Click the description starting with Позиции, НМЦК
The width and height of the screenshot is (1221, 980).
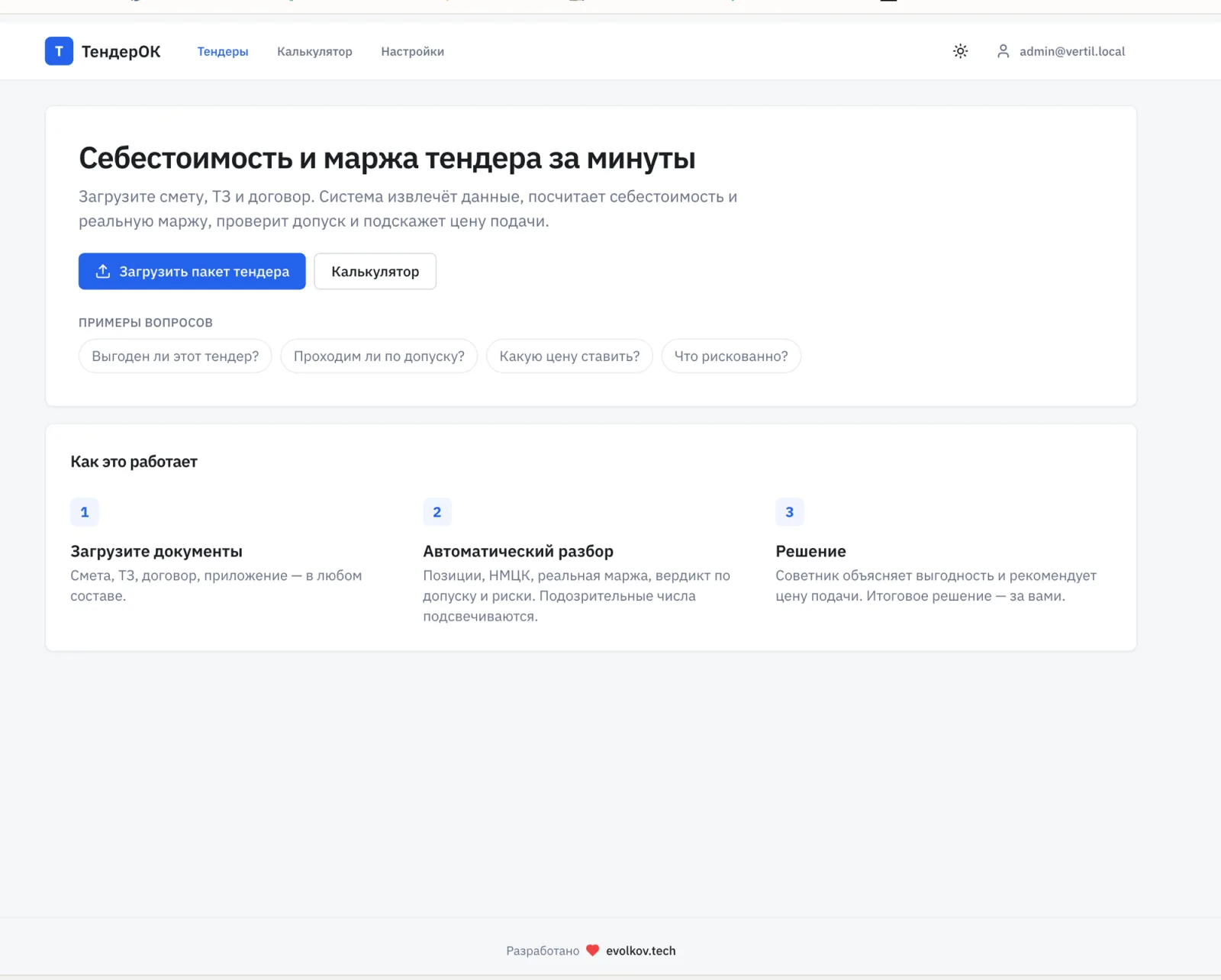pos(576,595)
